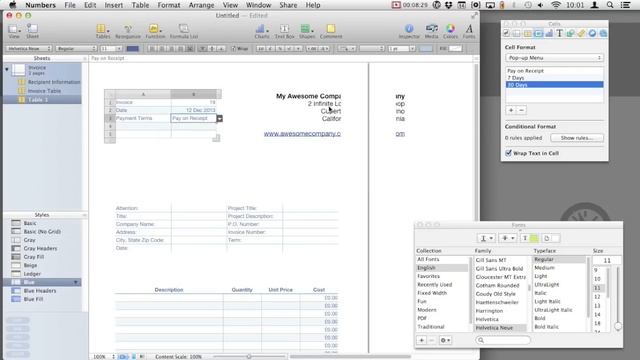The height and width of the screenshot is (360, 640).
Task: Add a new Sheet from toolbar
Action: [32, 31]
